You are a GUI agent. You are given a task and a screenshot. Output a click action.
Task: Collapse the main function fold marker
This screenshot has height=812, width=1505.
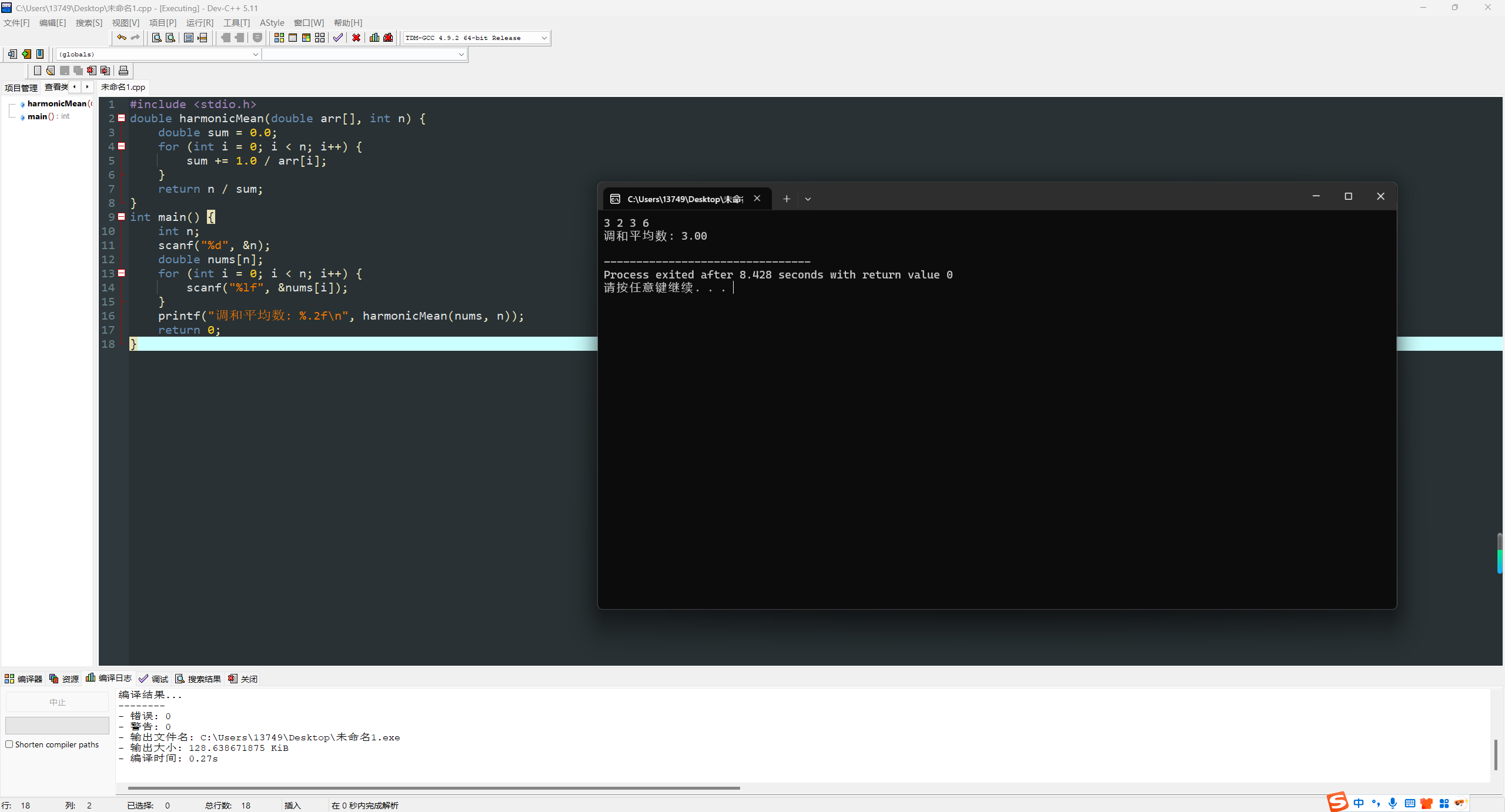122,217
